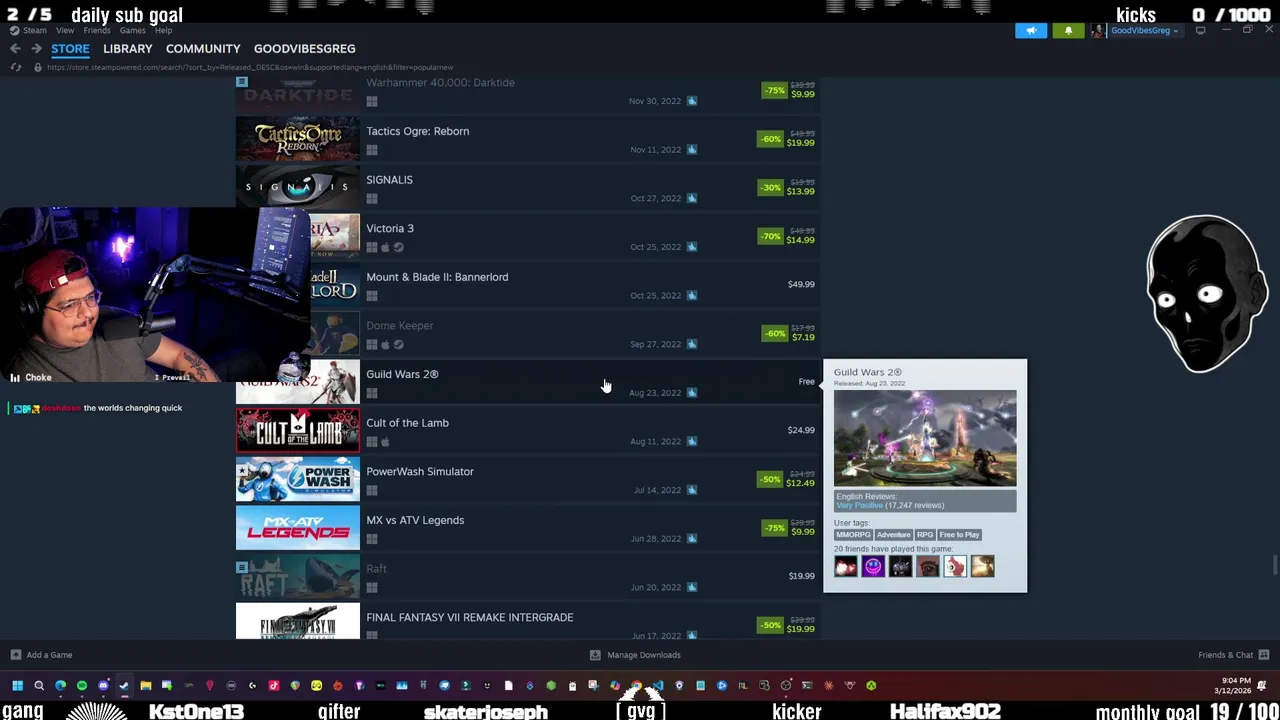Switch to the LIBRARY tab
Image resolution: width=1280 pixels, height=720 pixels.
tap(128, 48)
